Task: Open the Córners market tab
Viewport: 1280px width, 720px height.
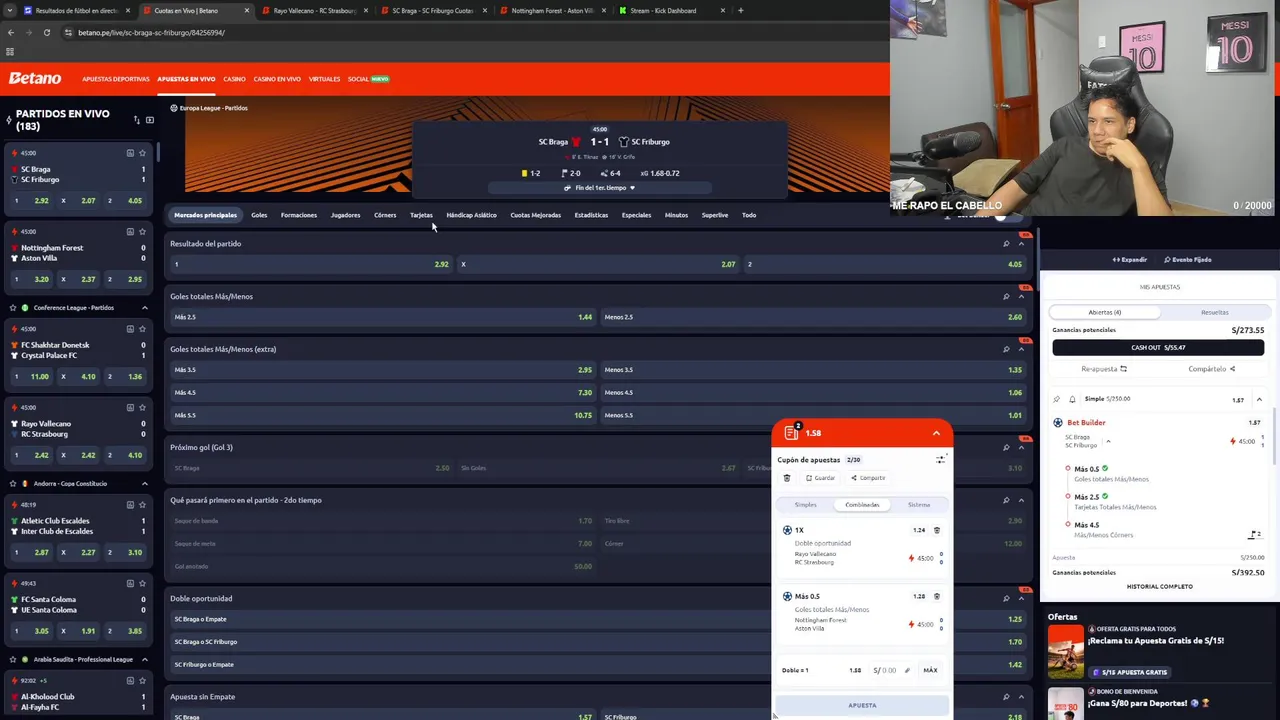Action: point(385,215)
